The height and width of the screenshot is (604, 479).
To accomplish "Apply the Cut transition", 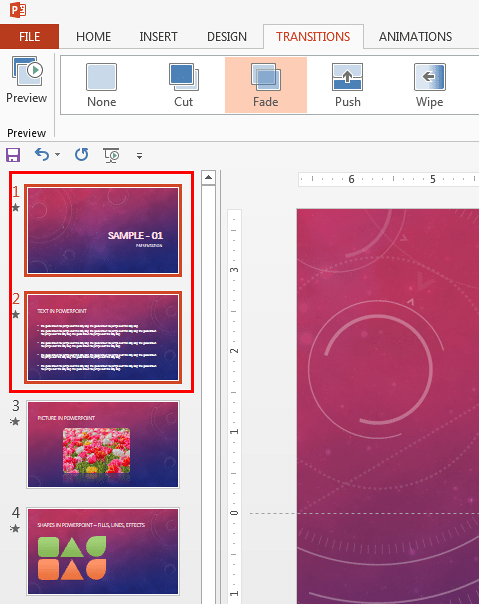I will click(183, 85).
